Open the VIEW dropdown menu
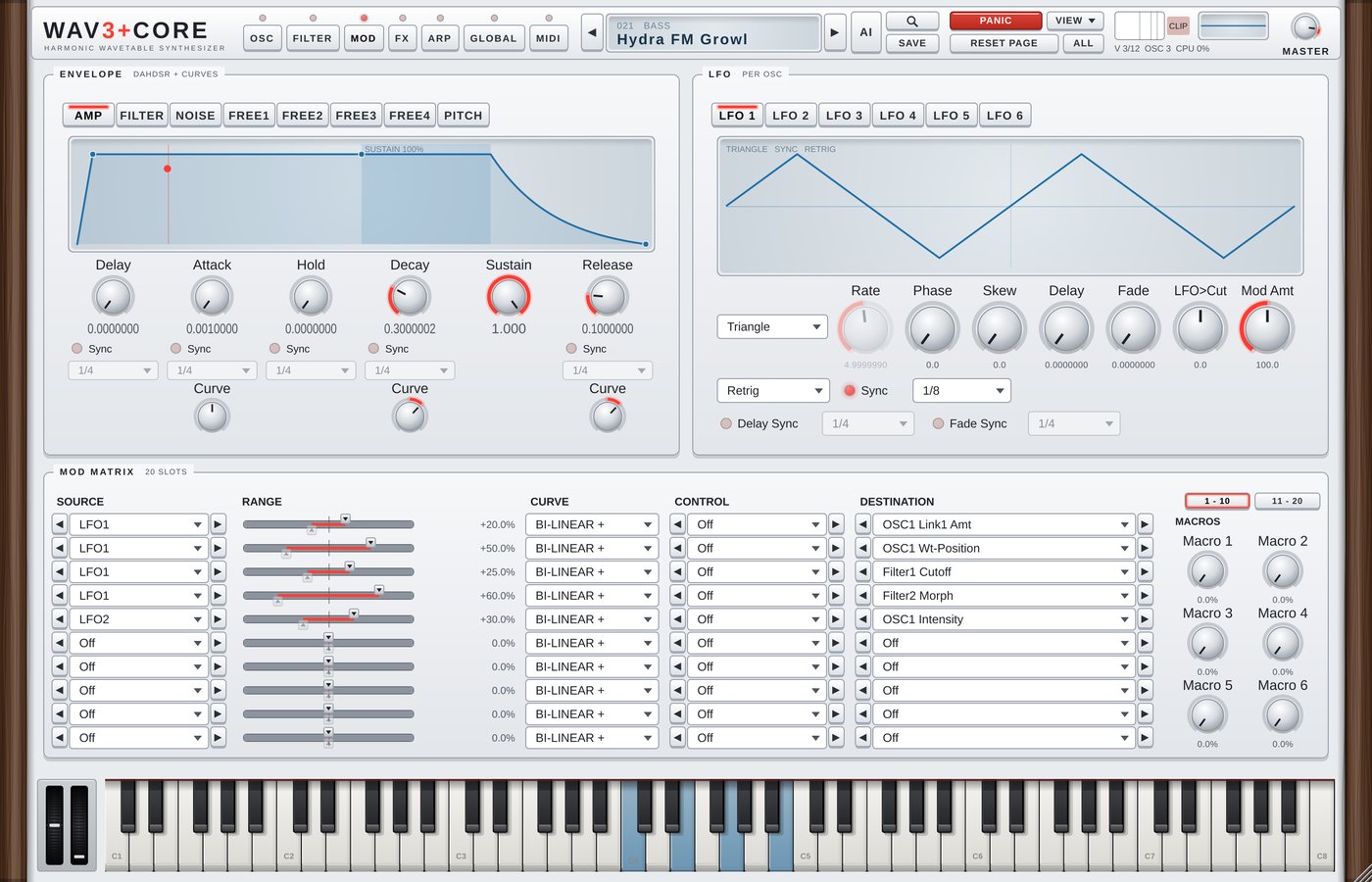 pos(1075,21)
